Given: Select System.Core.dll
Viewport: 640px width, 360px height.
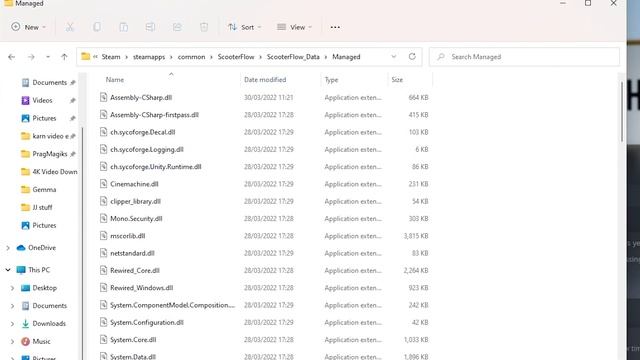Looking at the screenshot, I should pos(133,340).
